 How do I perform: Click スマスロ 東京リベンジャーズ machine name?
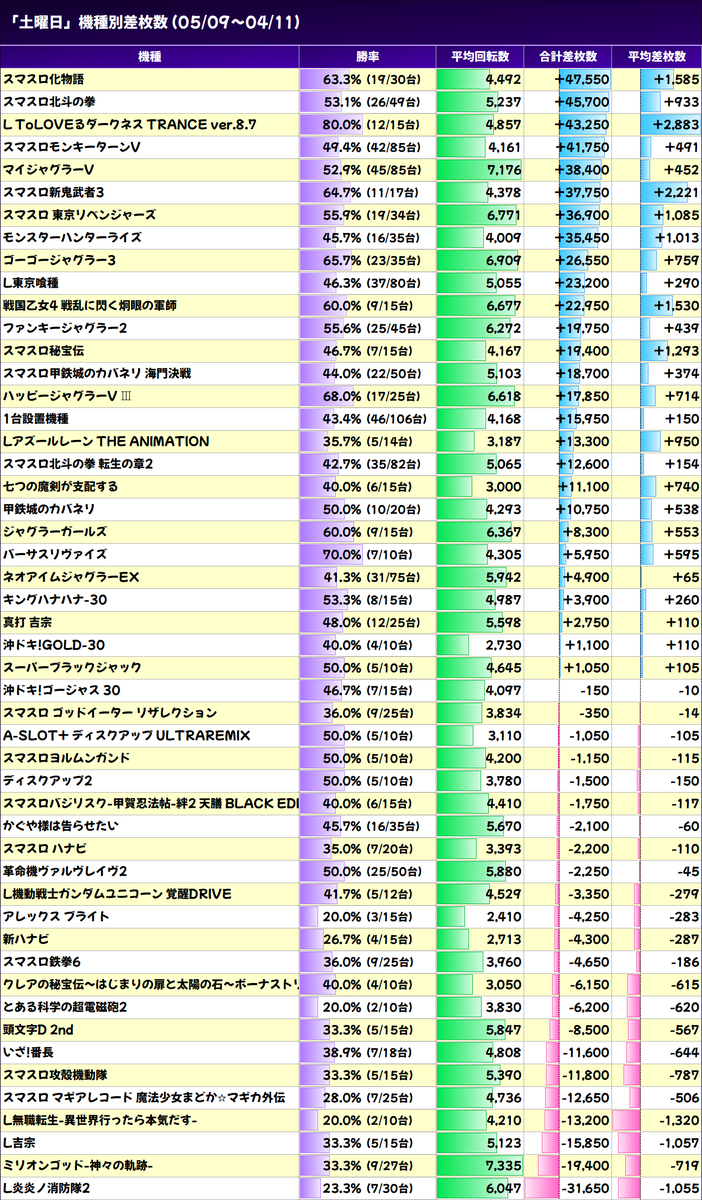click(x=79, y=215)
